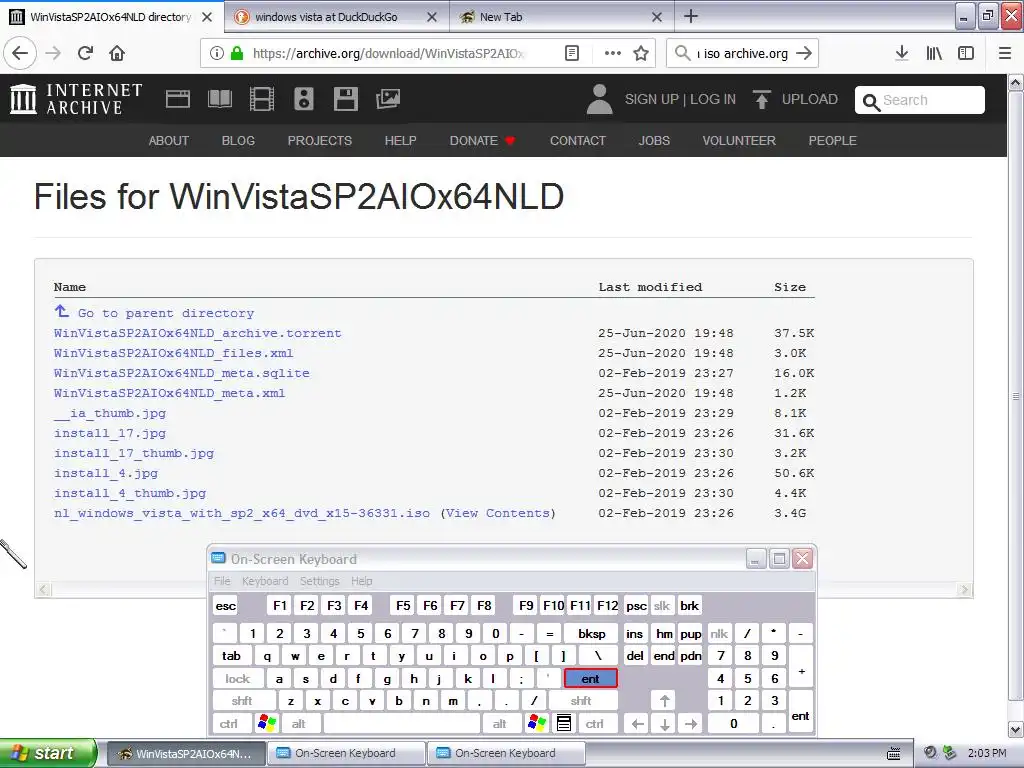Open the PROJECTS nav item

320,140
